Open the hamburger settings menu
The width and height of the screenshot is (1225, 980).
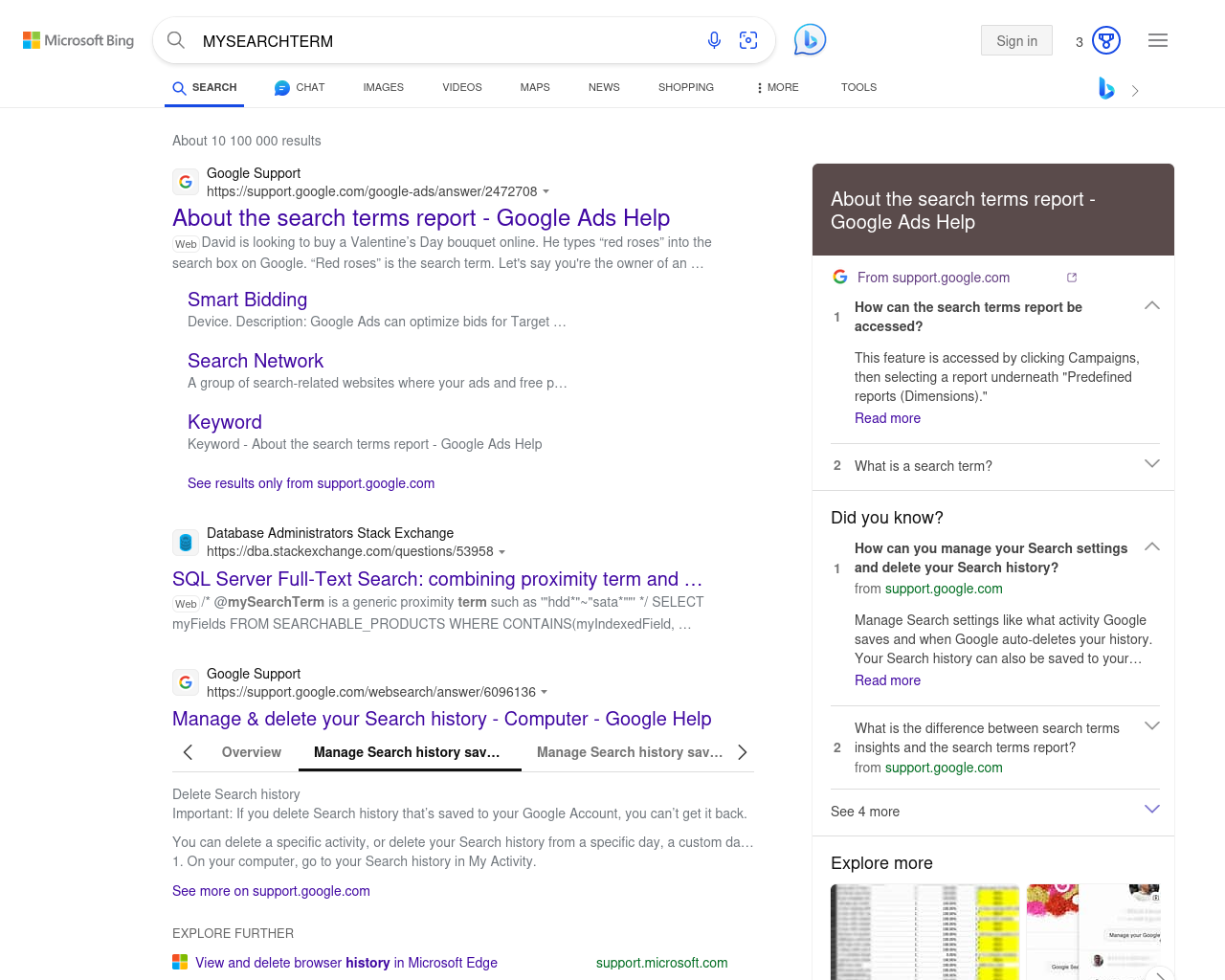click(x=1158, y=40)
